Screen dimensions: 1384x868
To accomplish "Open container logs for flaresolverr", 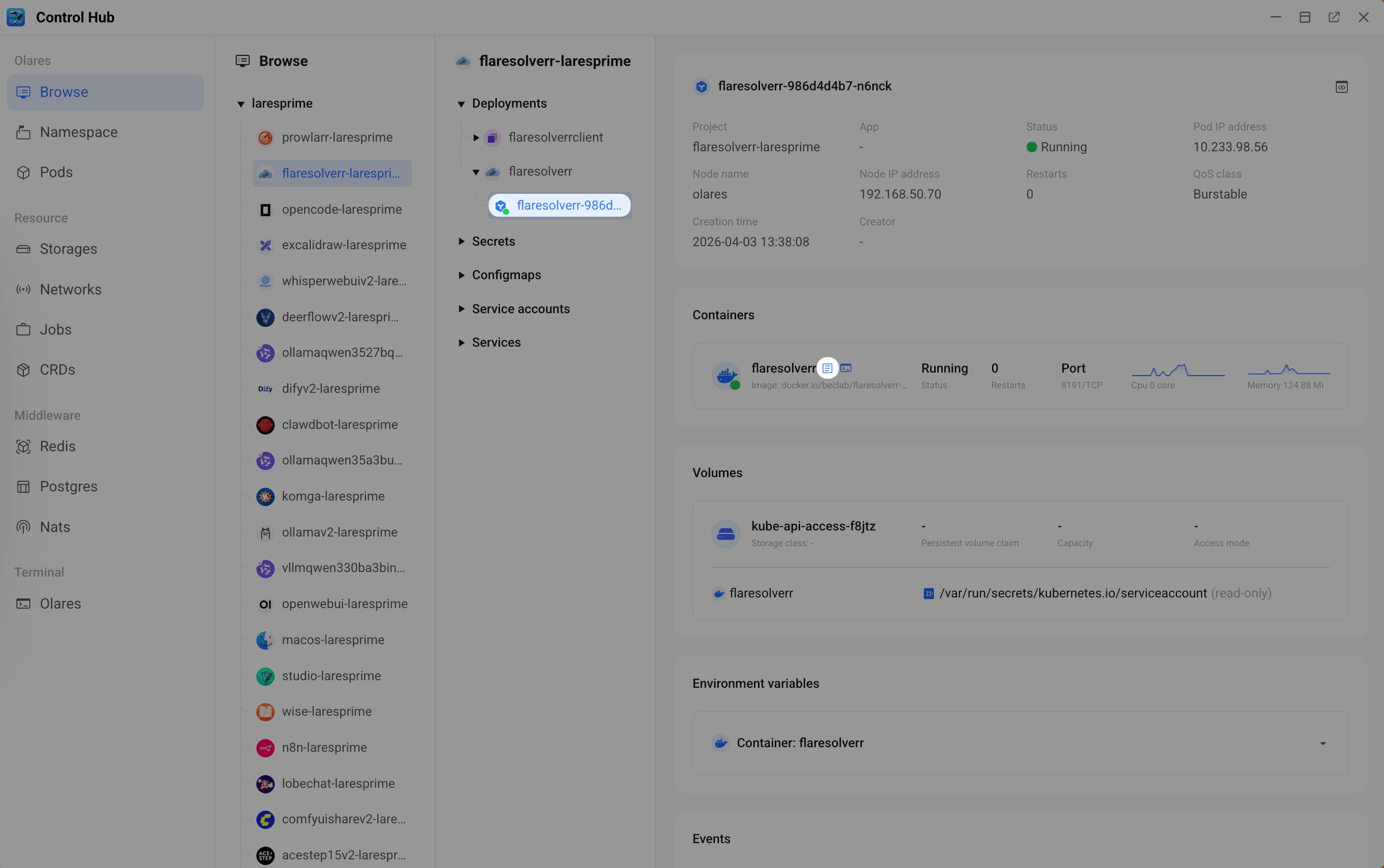I will (827, 368).
